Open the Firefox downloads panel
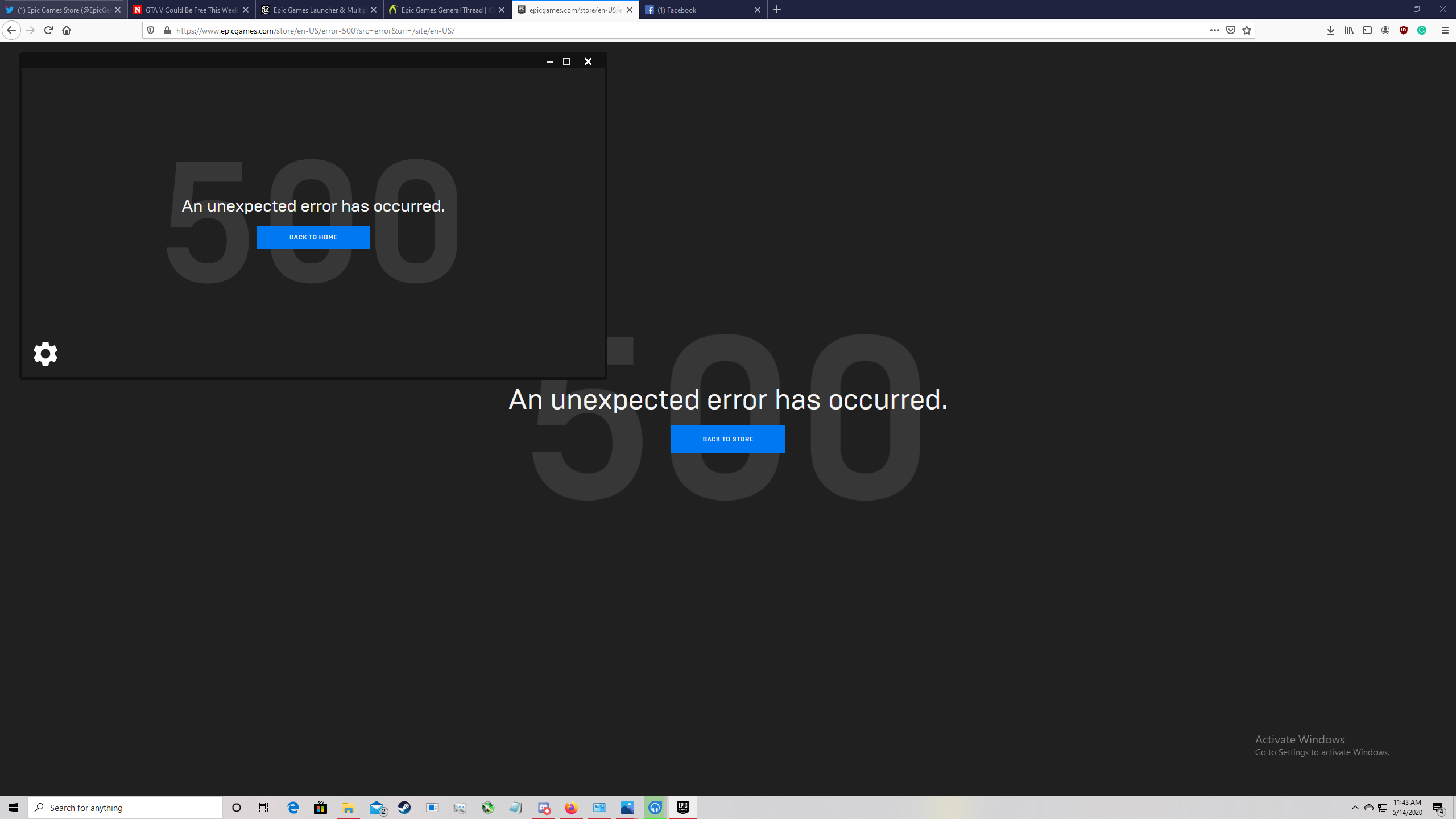This screenshot has width=1456, height=819. click(x=1331, y=30)
